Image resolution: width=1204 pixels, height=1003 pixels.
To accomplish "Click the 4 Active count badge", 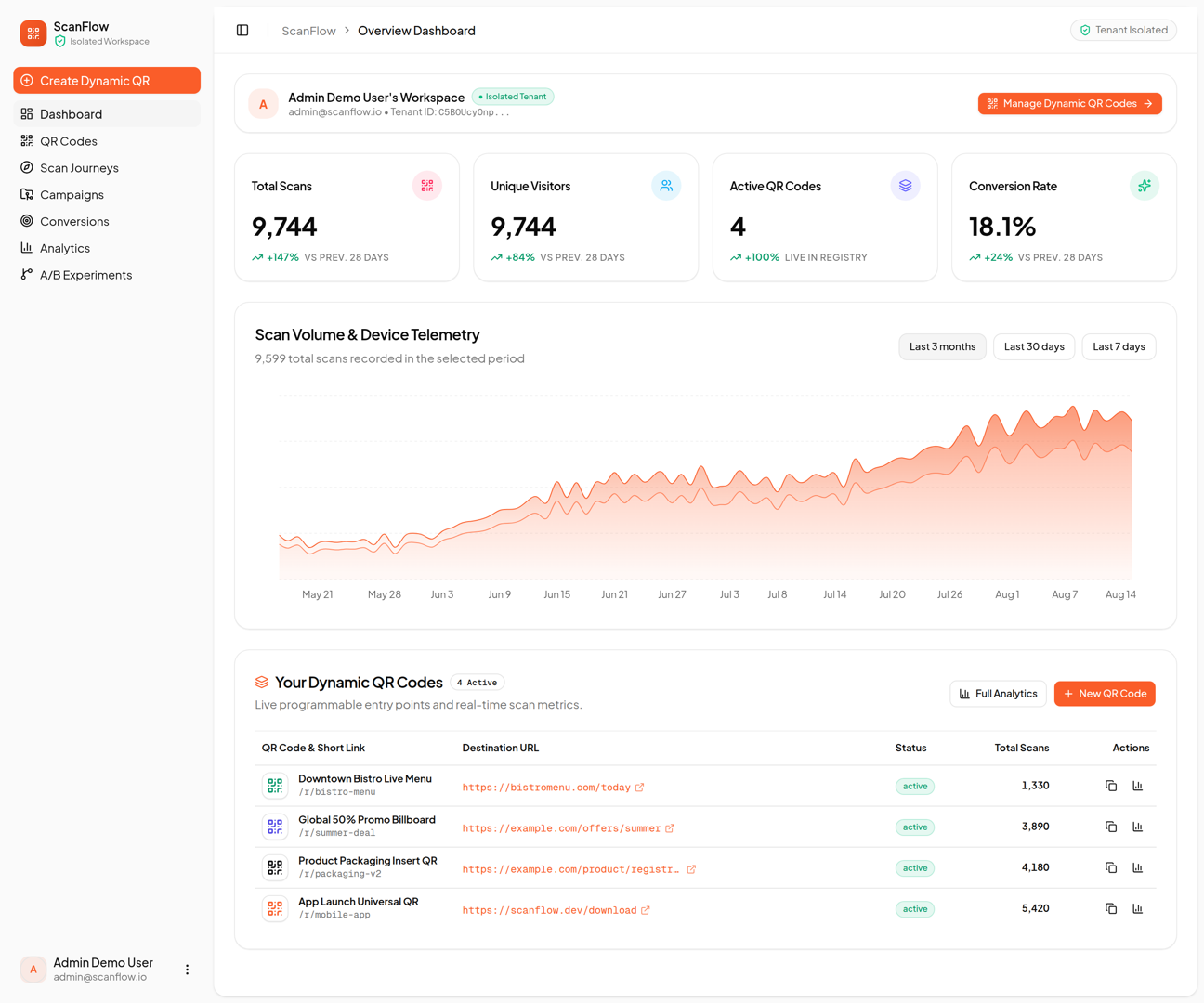I will 477,683.
